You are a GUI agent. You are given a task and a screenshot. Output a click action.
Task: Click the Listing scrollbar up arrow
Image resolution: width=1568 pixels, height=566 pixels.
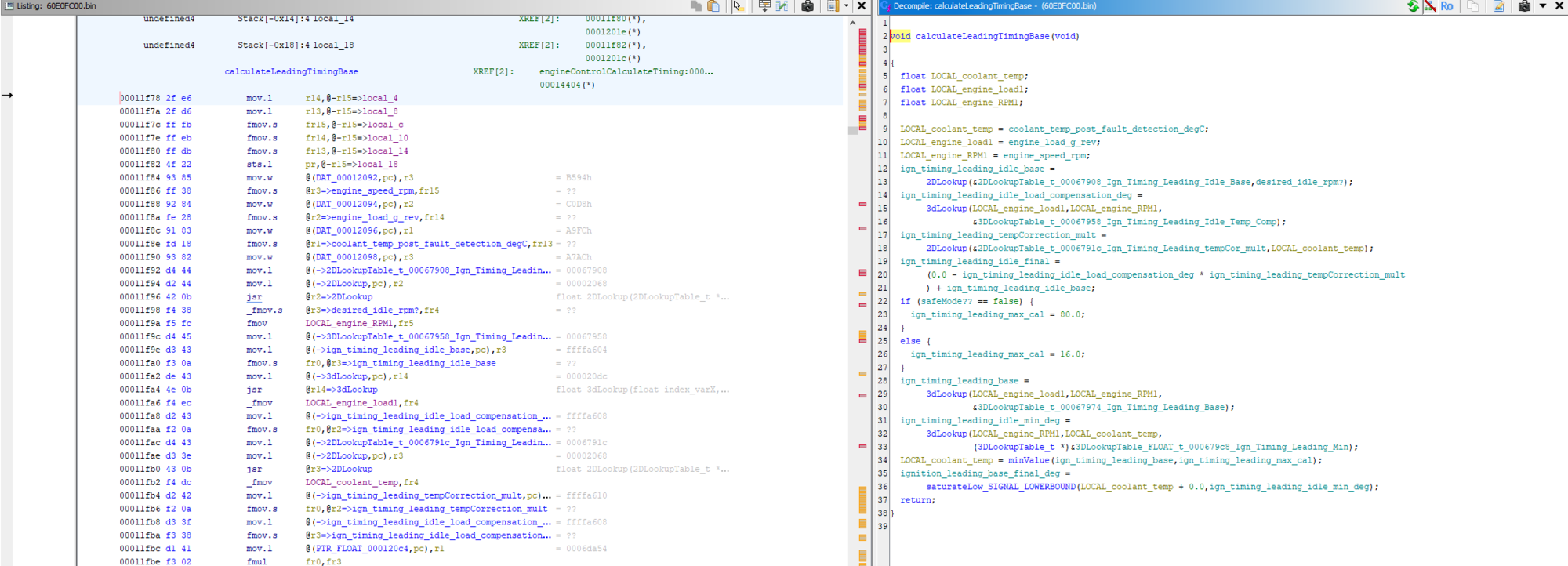(x=852, y=24)
